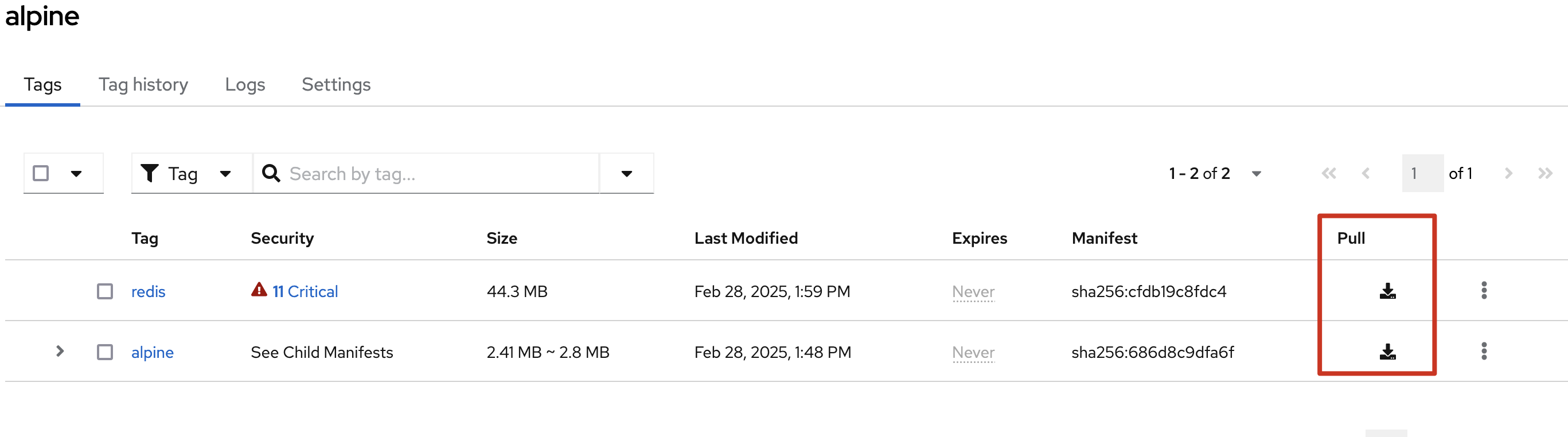Image resolution: width=1568 pixels, height=437 pixels.
Task: Switch to the Tag history tab
Action: 143,85
